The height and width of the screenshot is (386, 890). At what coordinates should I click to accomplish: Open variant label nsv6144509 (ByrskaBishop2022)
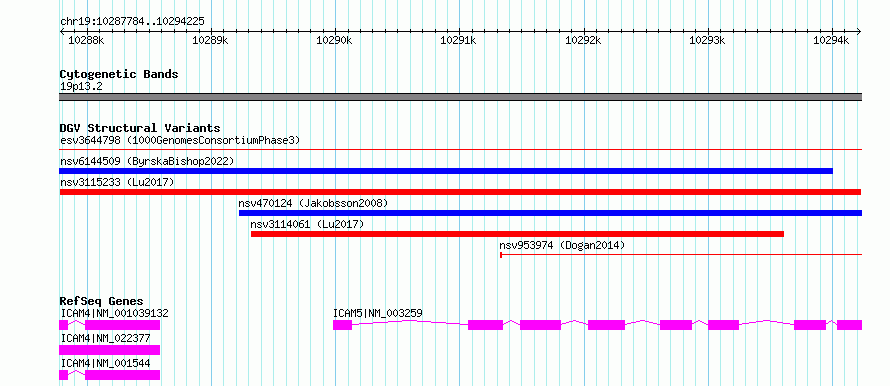[x=147, y=161]
